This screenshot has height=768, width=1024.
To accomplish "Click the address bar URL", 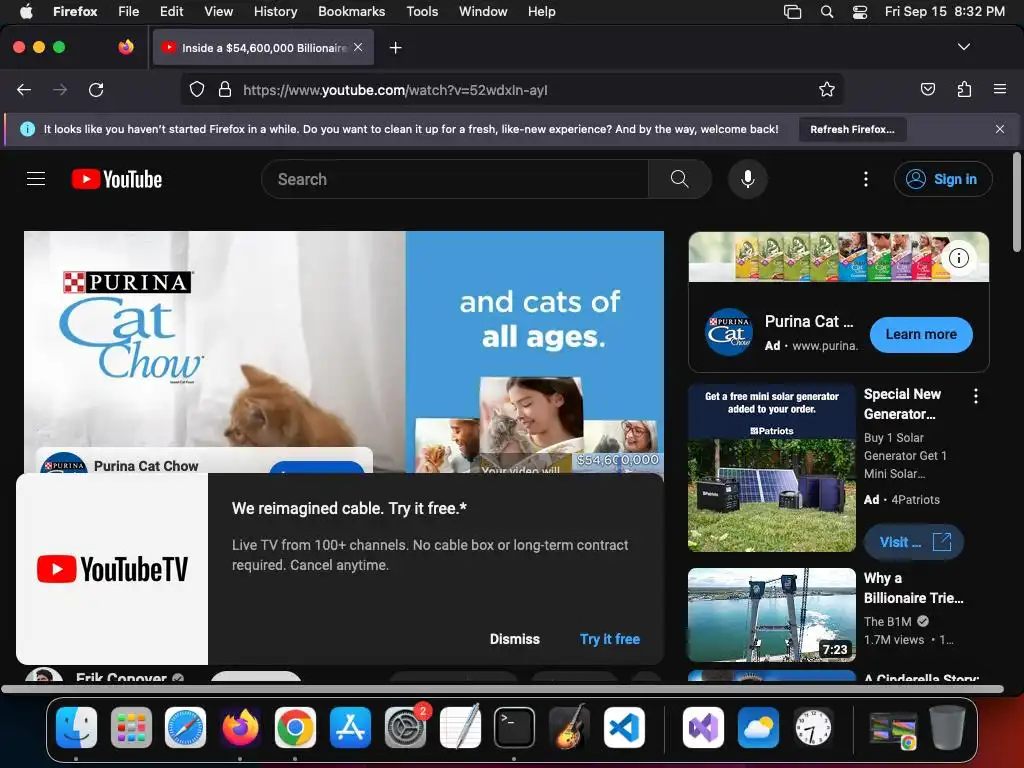I will [x=395, y=90].
